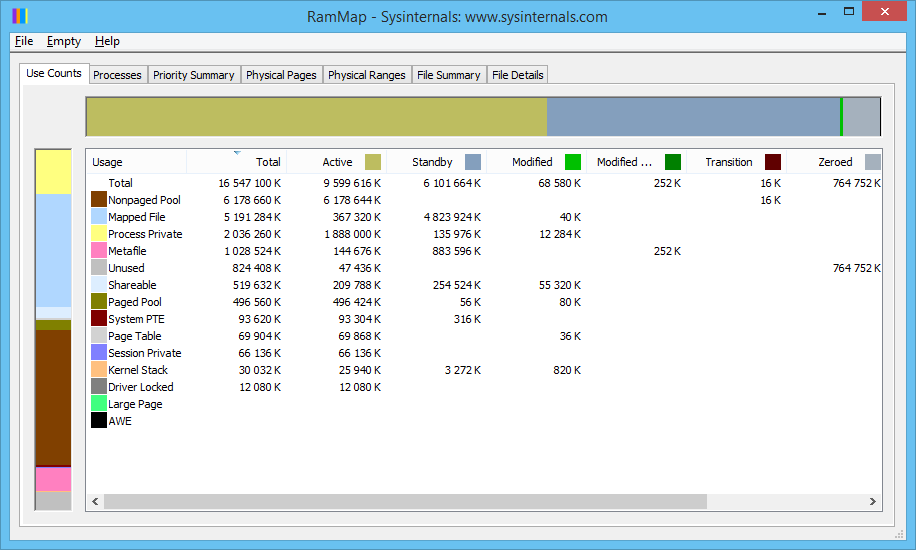Open the Physical Pages tab

click(x=281, y=75)
